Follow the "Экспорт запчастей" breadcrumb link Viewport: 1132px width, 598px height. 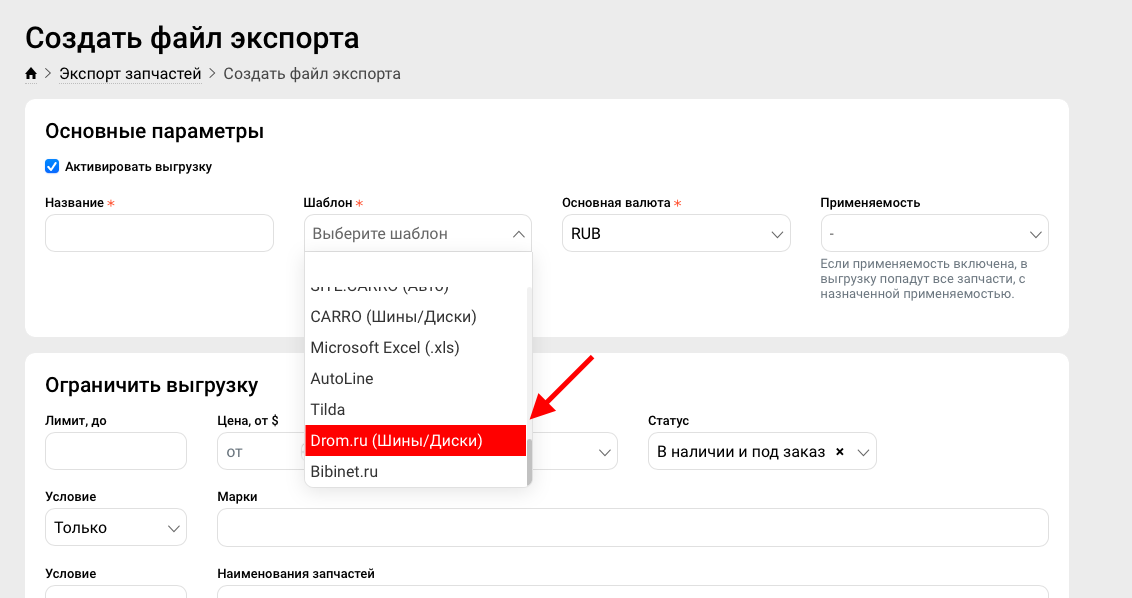click(x=130, y=73)
